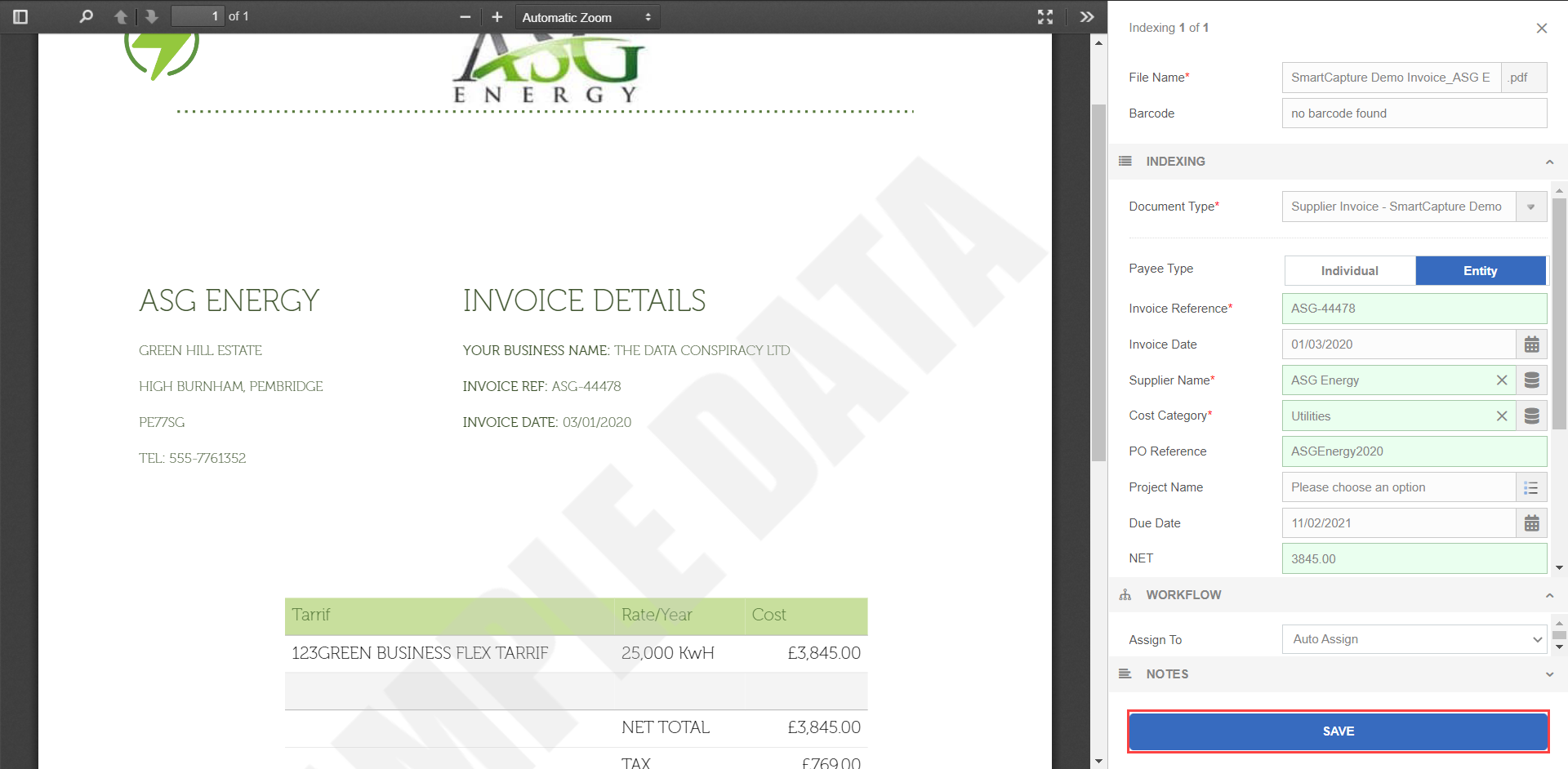Click the .pdf file extension box
Viewport: 1568px width, 769px height.
tap(1524, 78)
